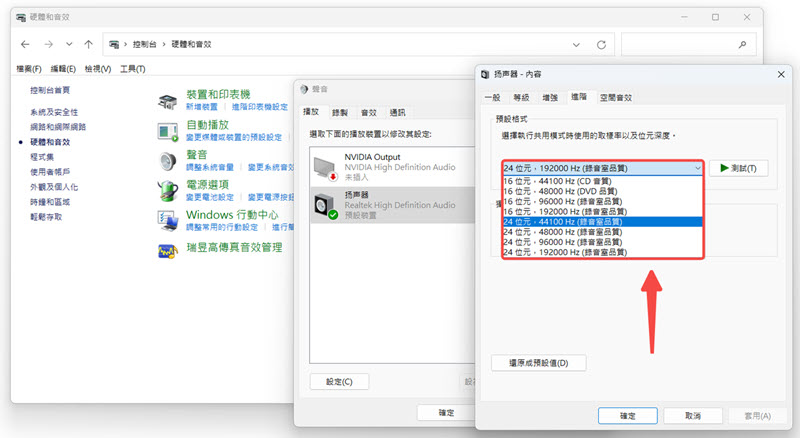Click the search magnifier icon
This screenshot has height=438, width=800.
point(742,45)
